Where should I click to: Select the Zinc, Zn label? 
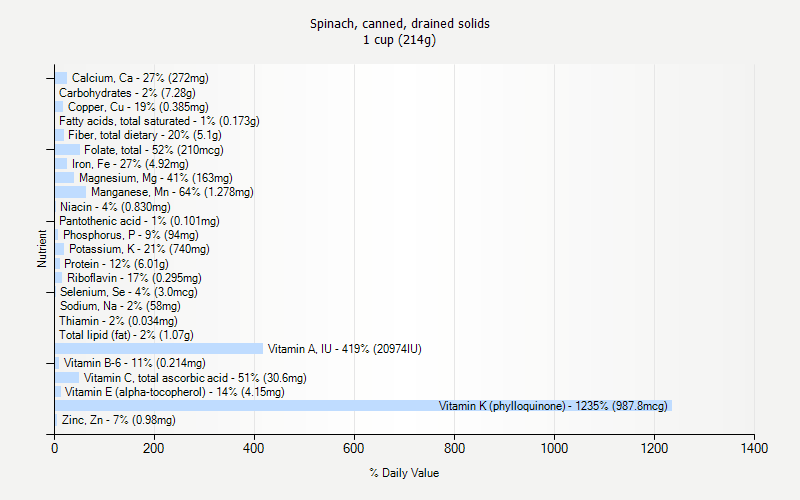[x=118, y=420]
